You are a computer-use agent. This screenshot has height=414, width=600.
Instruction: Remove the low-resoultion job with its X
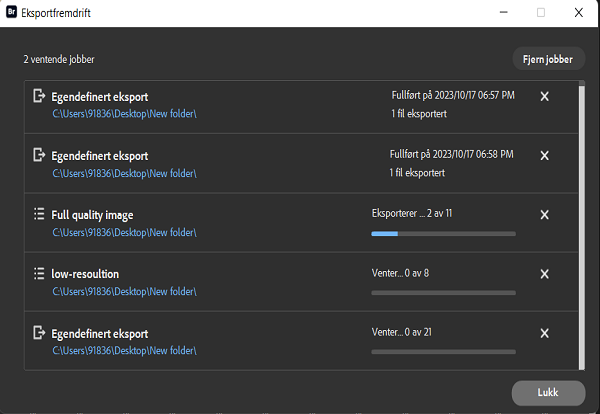pyautogui.click(x=544, y=274)
